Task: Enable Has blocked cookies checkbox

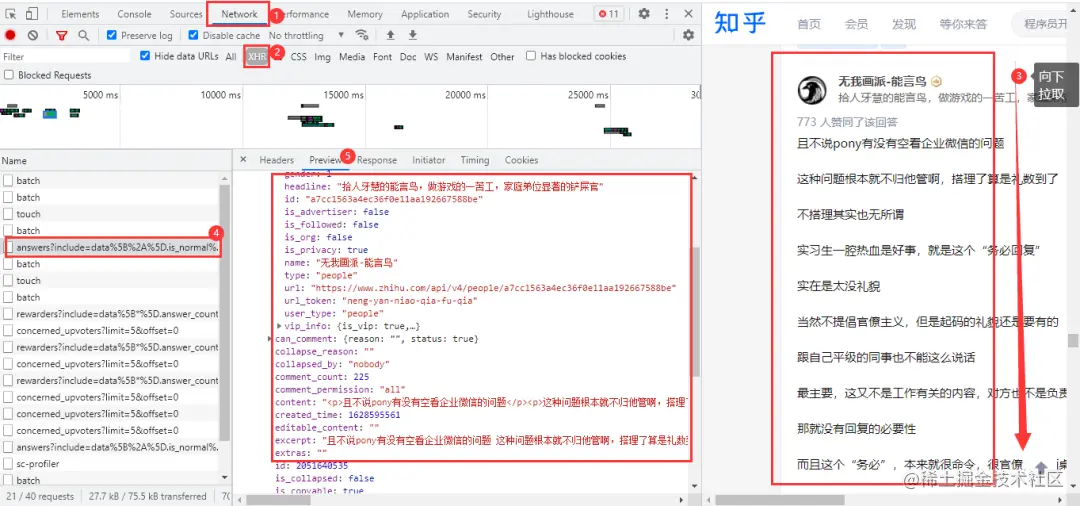Action: [531, 56]
